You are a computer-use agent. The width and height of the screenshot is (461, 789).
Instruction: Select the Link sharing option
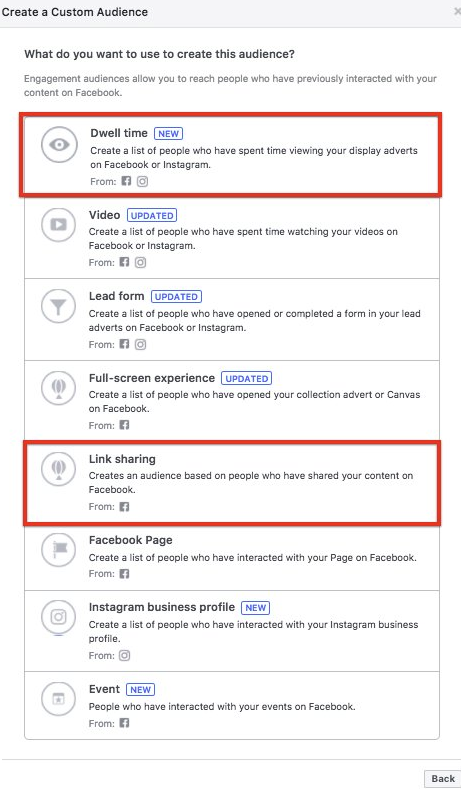click(x=232, y=483)
